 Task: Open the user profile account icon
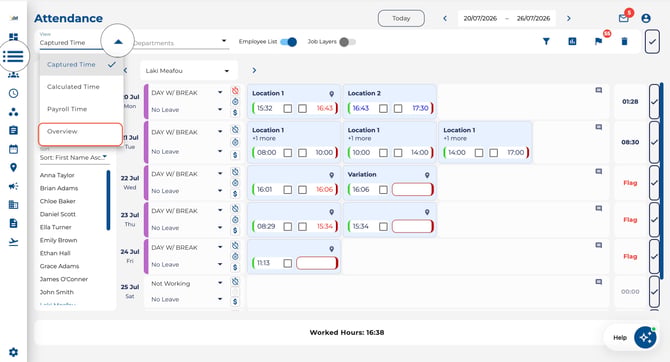646,18
